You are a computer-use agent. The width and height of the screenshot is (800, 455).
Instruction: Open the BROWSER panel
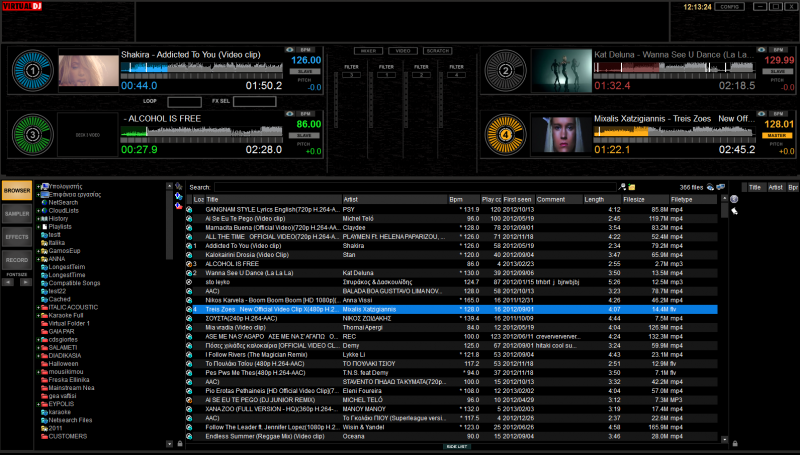click(x=17, y=190)
